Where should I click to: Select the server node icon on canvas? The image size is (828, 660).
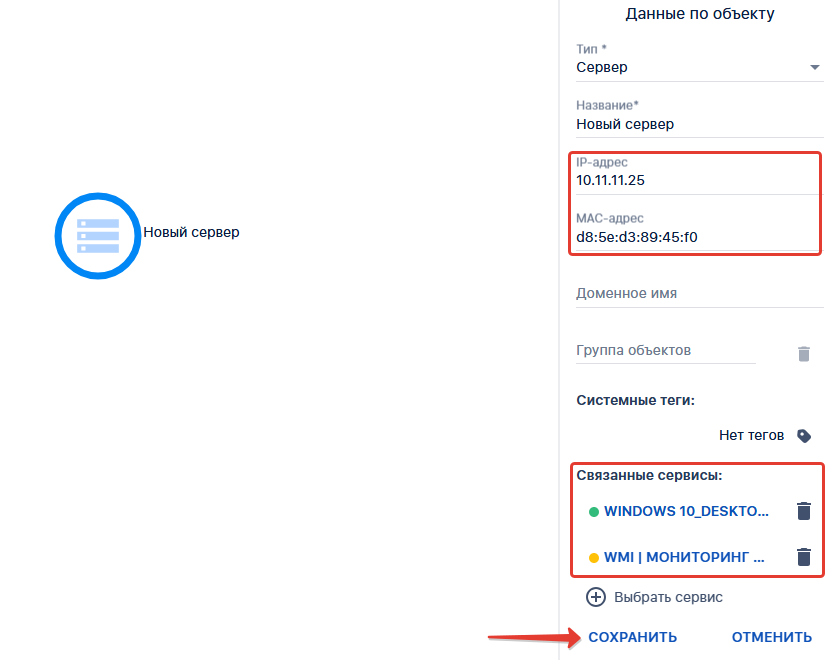pyautogui.click(x=97, y=235)
